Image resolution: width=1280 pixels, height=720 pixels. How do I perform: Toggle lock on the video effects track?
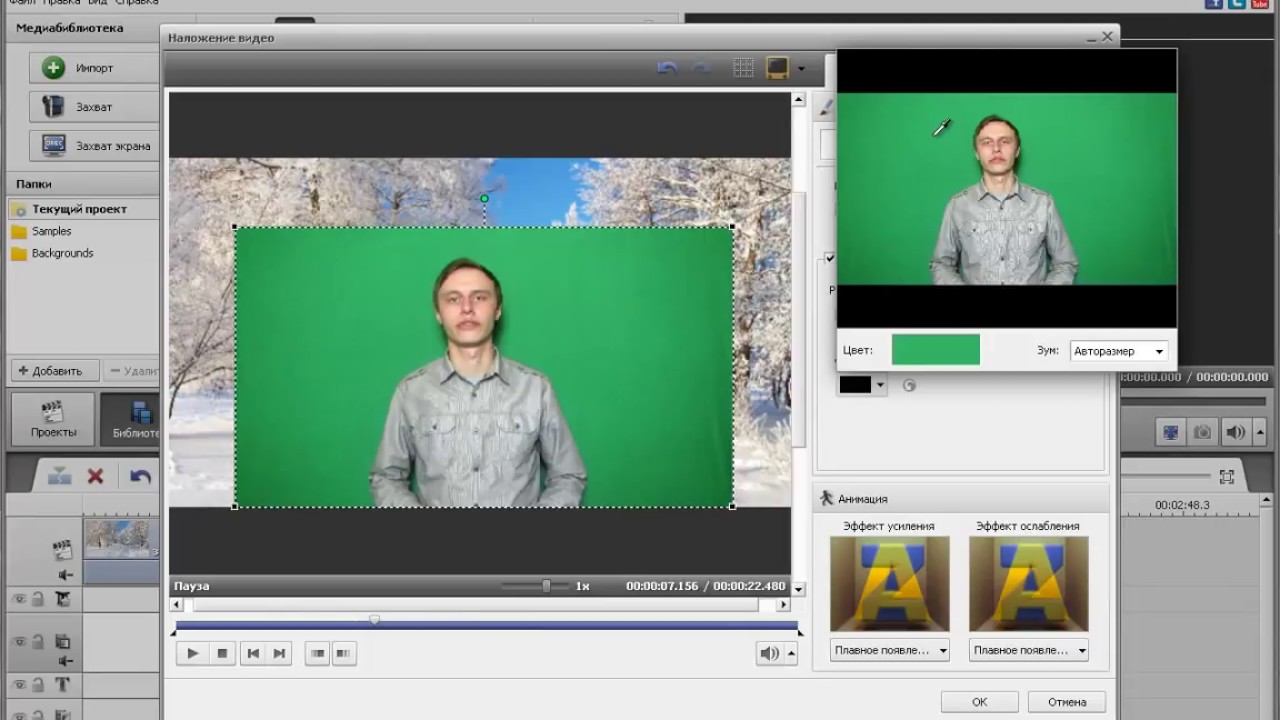(37, 599)
